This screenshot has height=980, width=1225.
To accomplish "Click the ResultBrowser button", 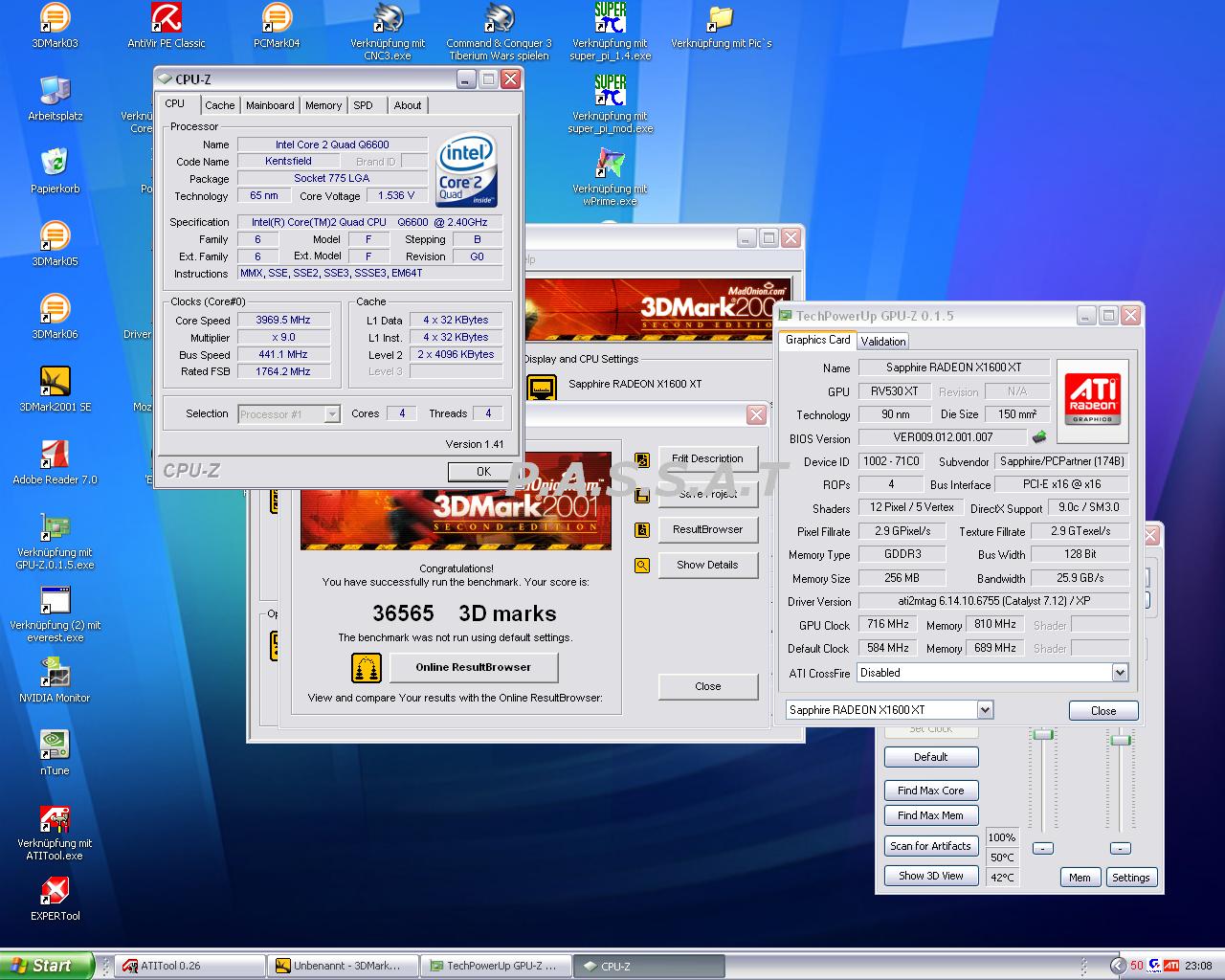I will pyautogui.click(x=707, y=529).
